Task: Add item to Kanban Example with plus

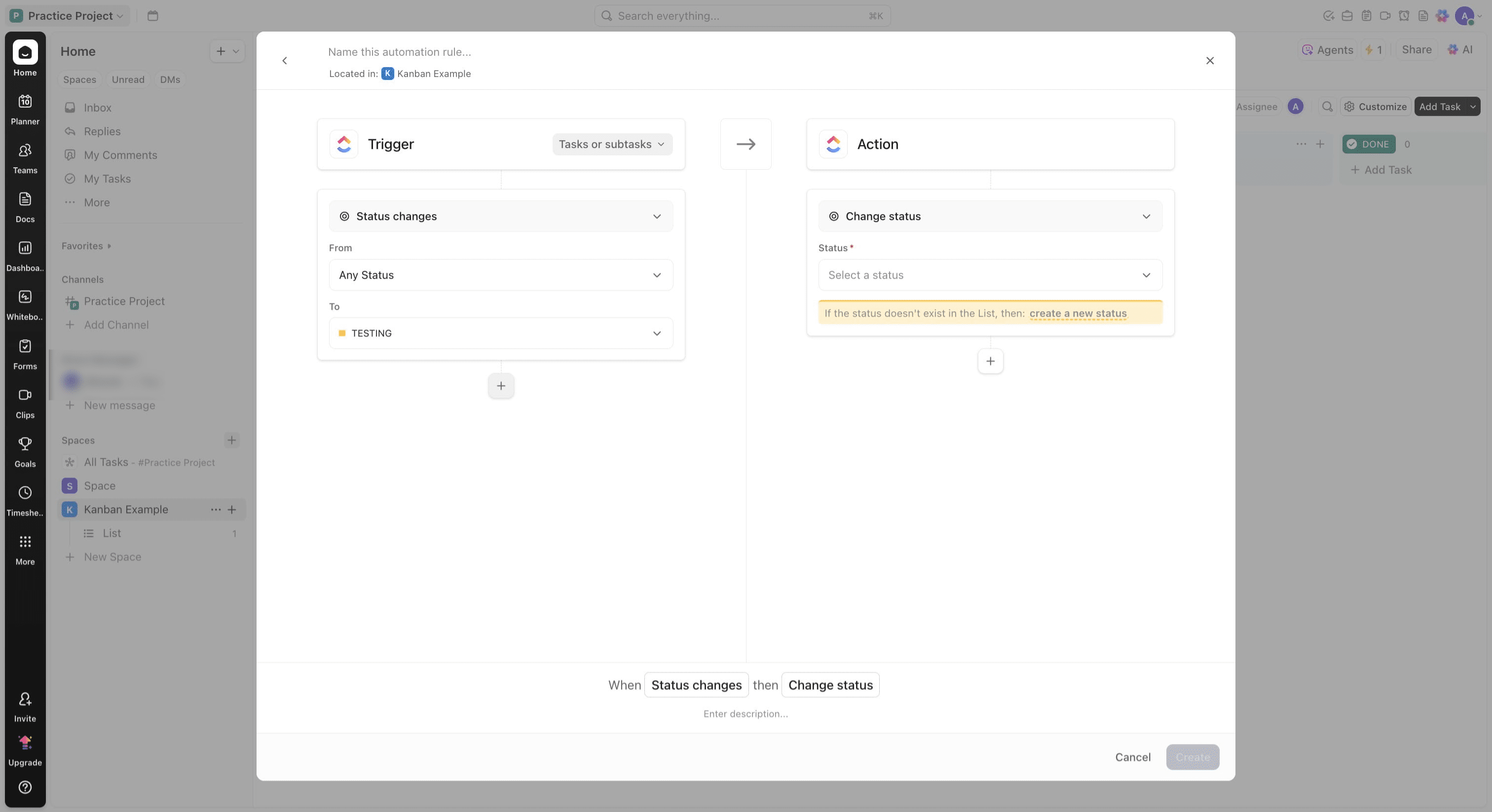Action: point(232,510)
